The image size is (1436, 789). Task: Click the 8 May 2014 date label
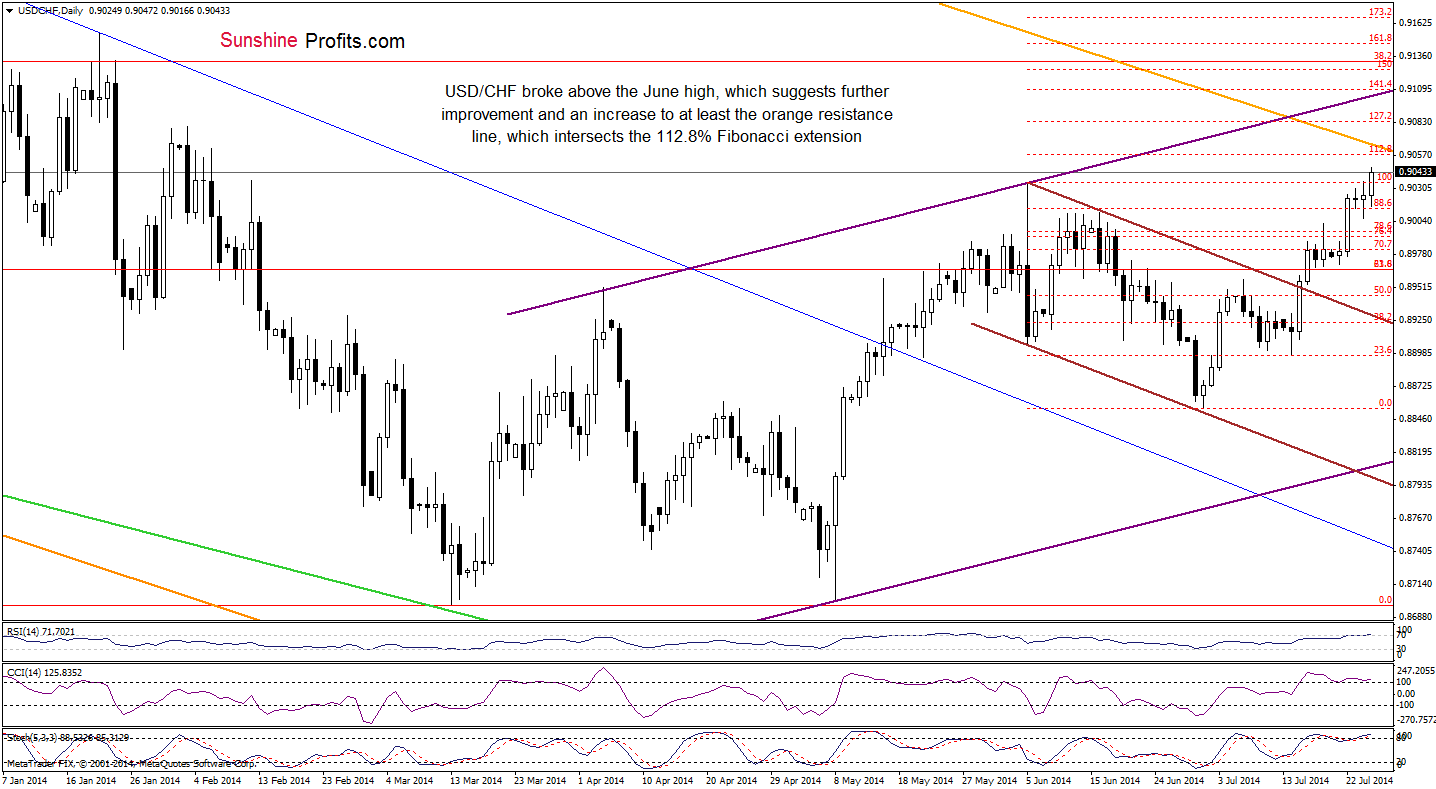click(x=861, y=779)
